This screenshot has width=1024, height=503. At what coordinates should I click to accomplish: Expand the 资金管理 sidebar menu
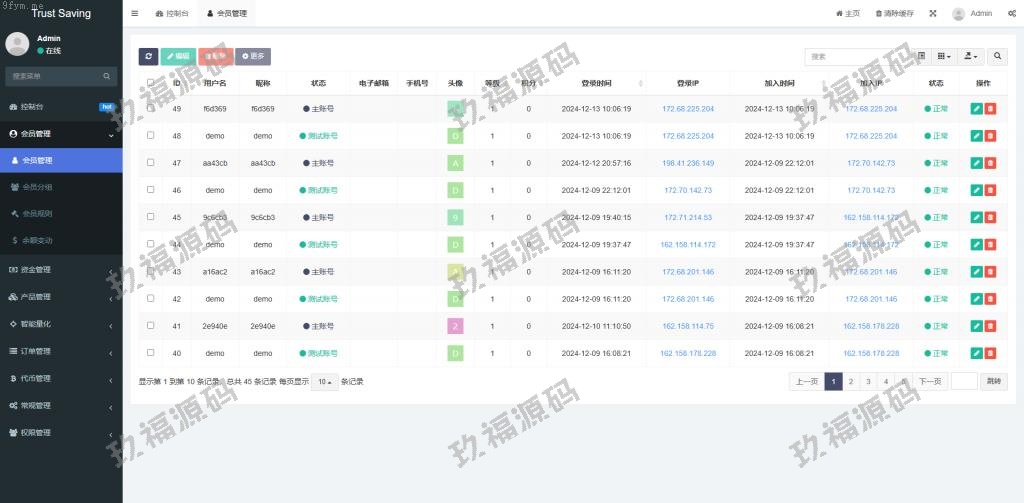(60, 269)
